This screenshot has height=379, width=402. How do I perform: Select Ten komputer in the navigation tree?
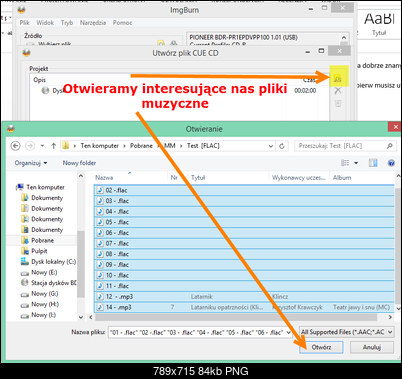click(45, 187)
